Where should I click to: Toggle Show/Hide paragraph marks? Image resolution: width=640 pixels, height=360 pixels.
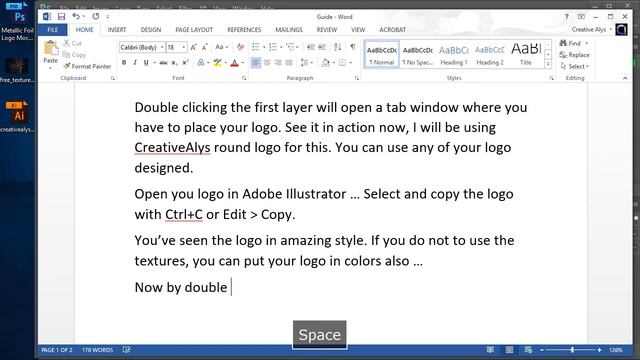pos(353,47)
